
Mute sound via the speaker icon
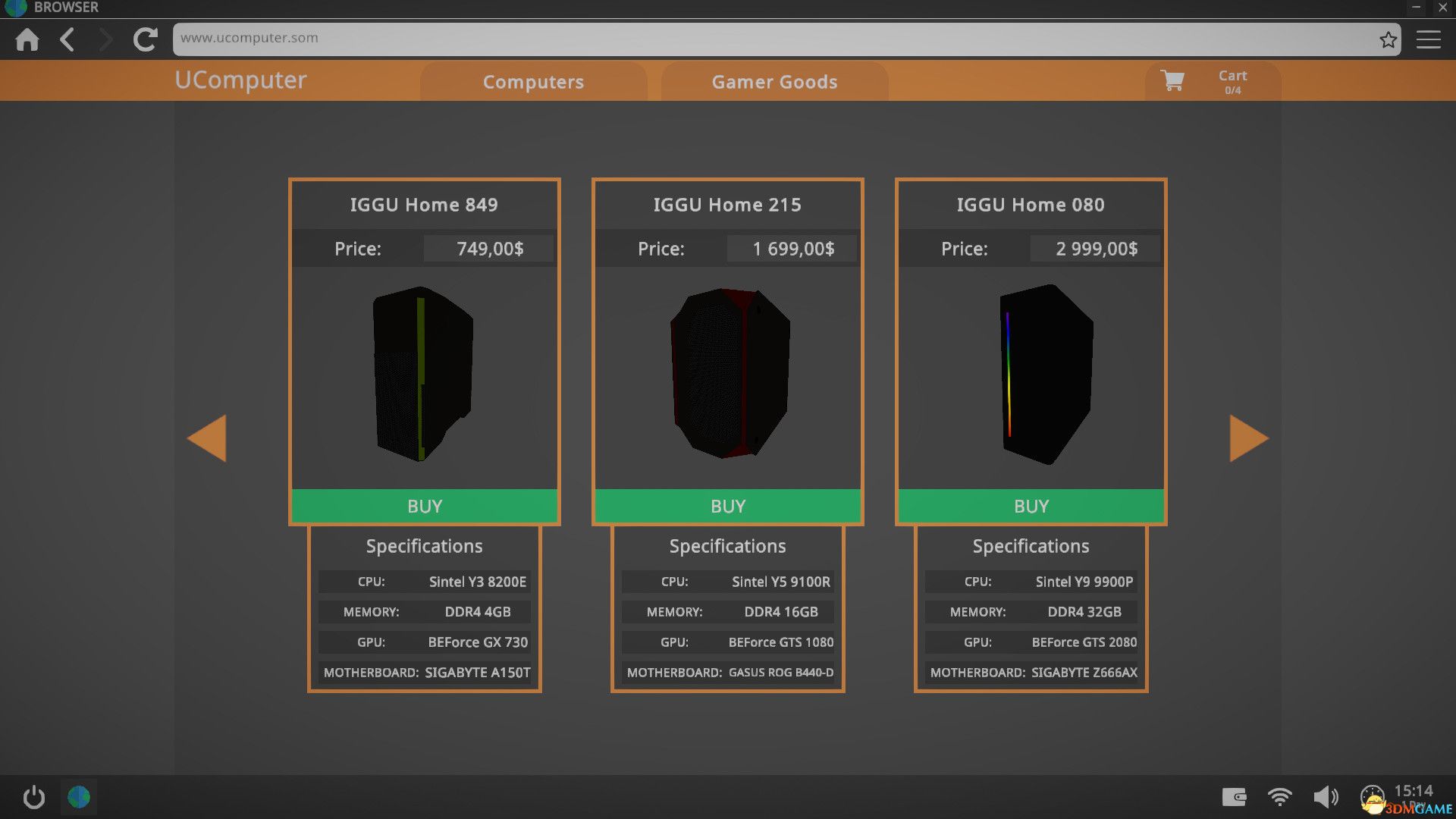click(x=1325, y=797)
